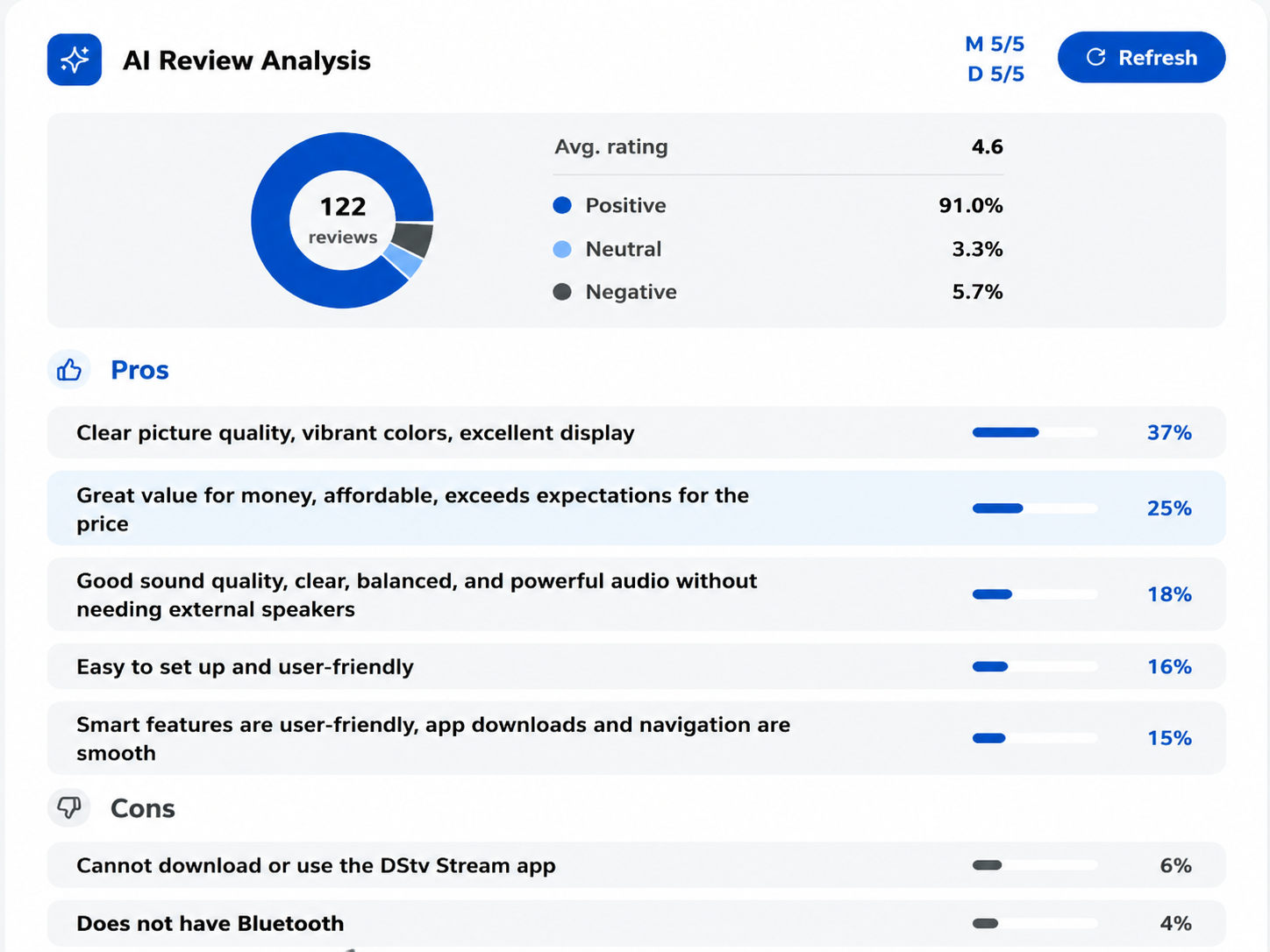Screen dimensions: 1270x952
Task: Click the Neutral legend dot
Action: pos(562,249)
